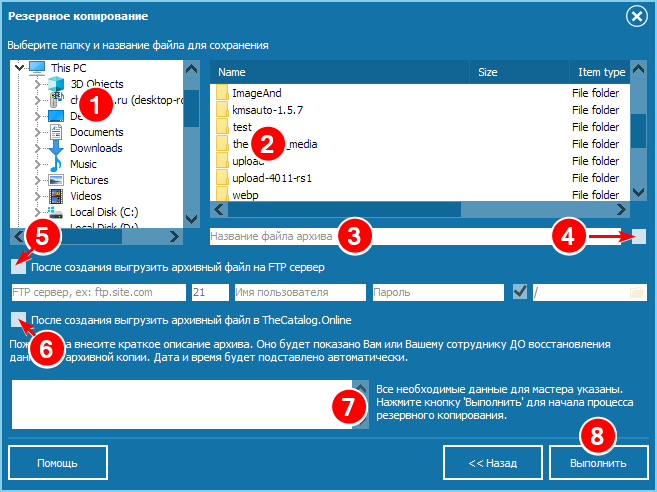Click folder tree scroll up arrow
Viewport: 657px width, 492px height.
[191, 68]
